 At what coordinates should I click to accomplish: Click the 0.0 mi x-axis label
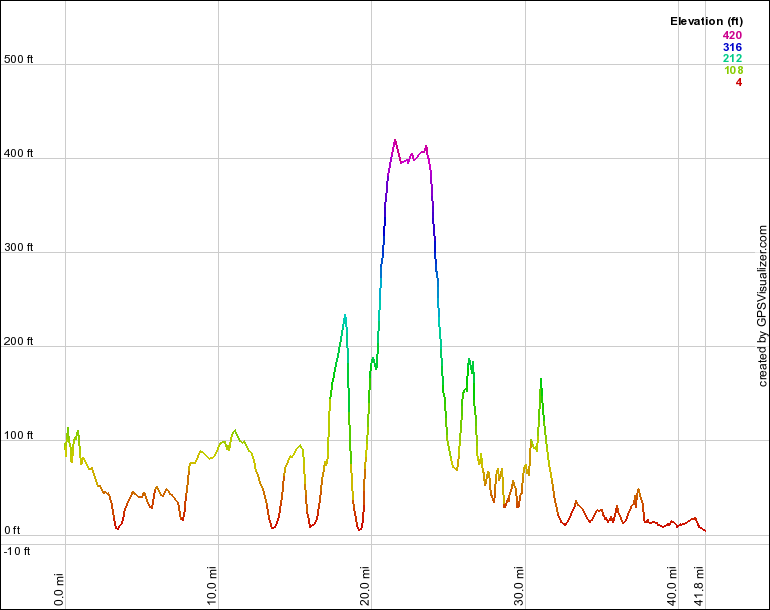(59, 585)
